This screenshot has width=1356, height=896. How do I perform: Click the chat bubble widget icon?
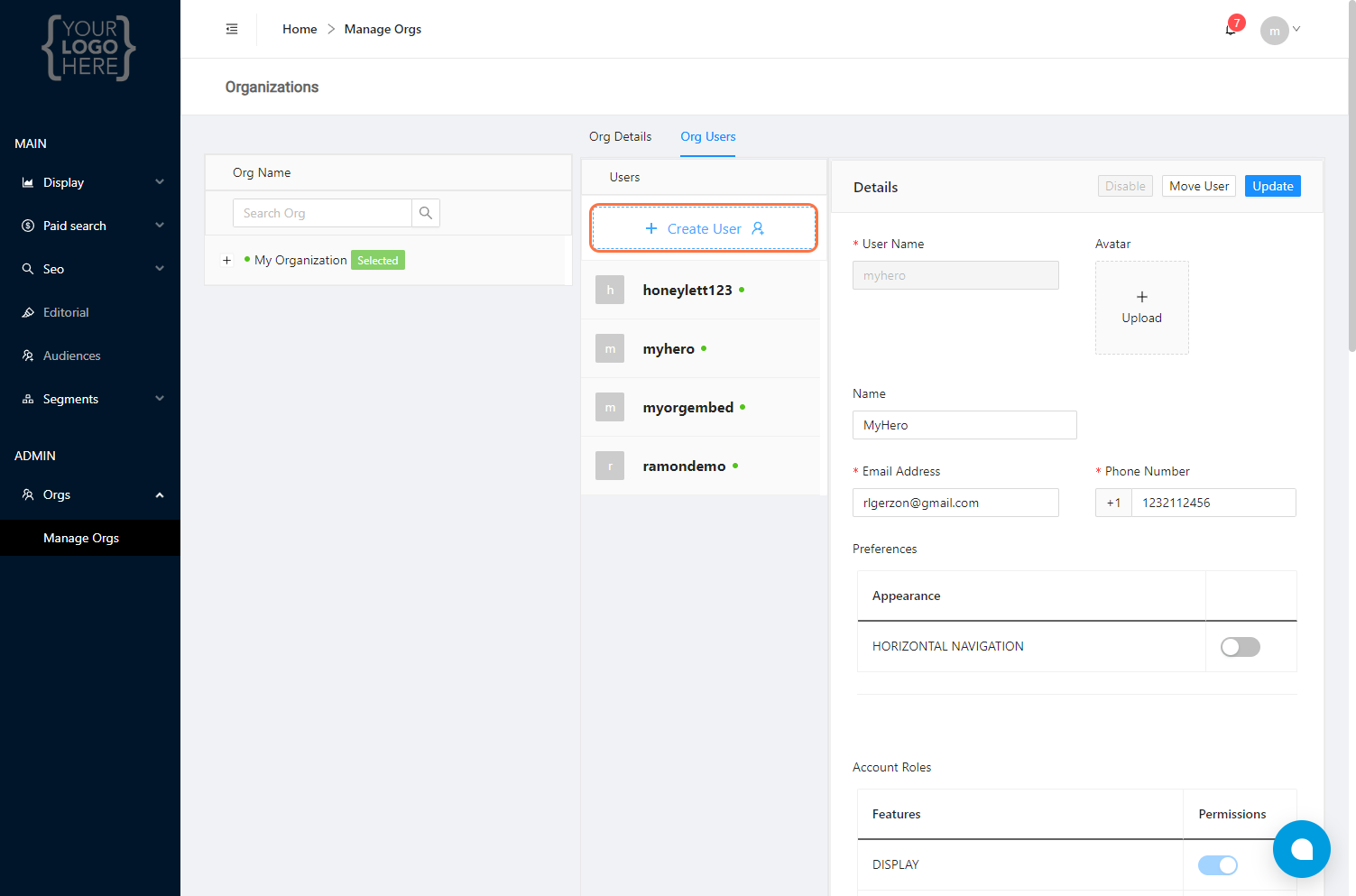[x=1301, y=849]
